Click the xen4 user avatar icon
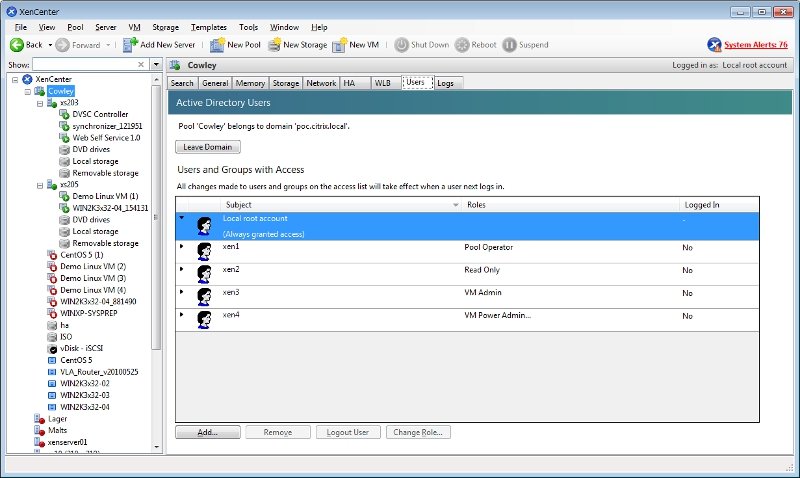This screenshot has height=478, width=800. tap(205, 320)
